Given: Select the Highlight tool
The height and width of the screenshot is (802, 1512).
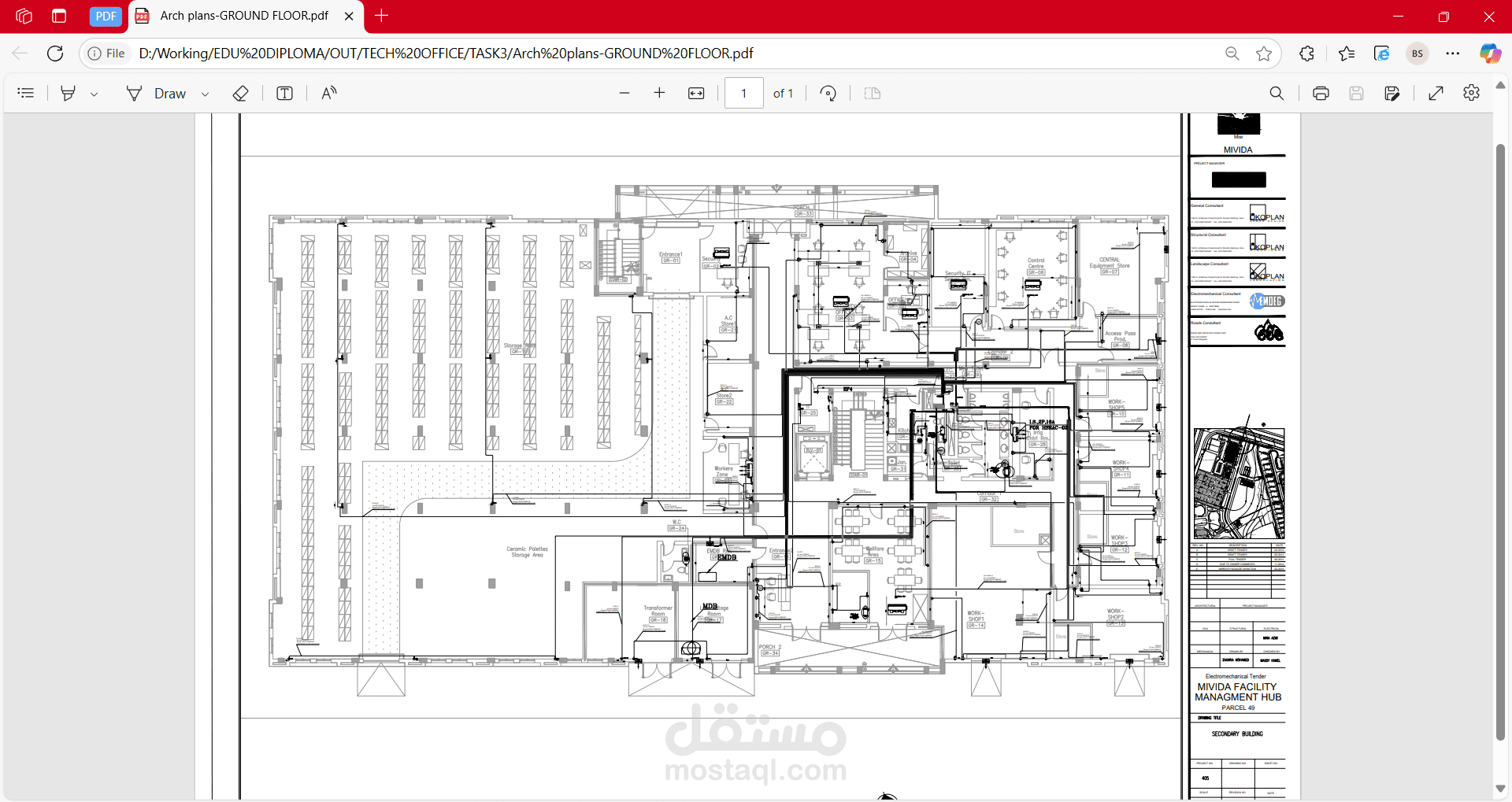Looking at the screenshot, I should [x=69, y=93].
